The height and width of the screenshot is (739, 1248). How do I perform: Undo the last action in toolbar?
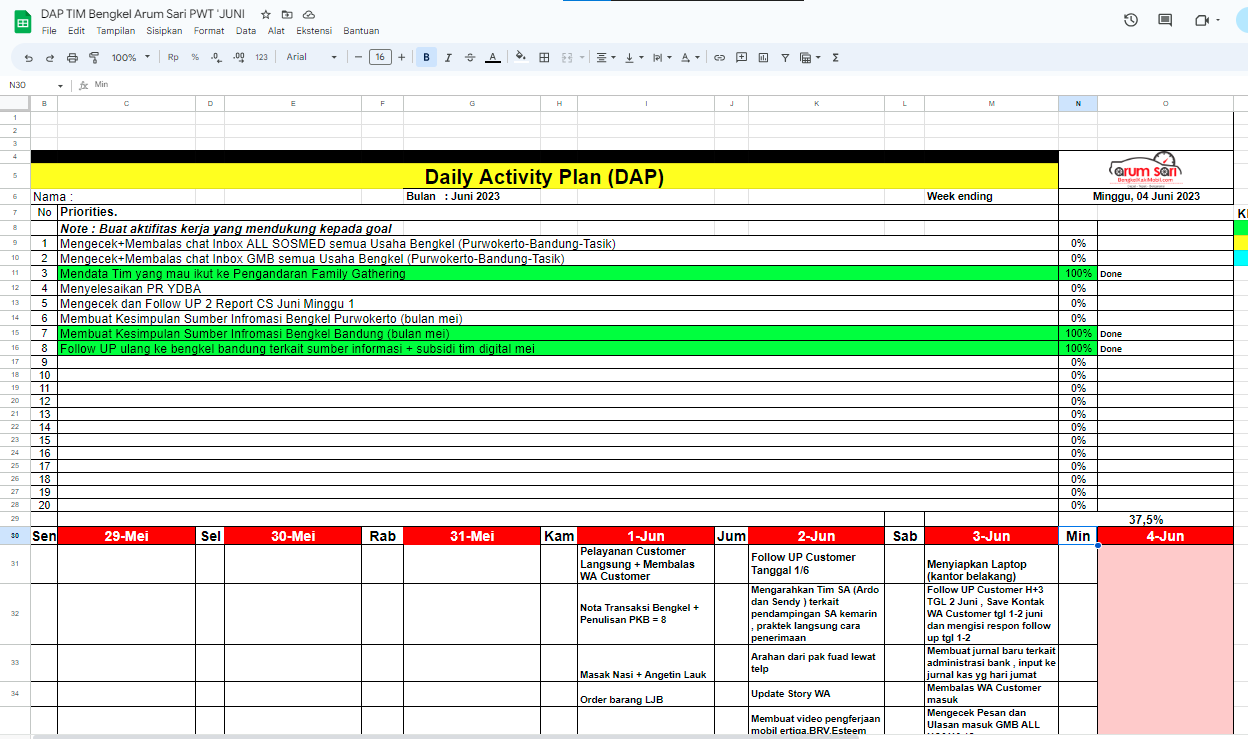(29, 58)
